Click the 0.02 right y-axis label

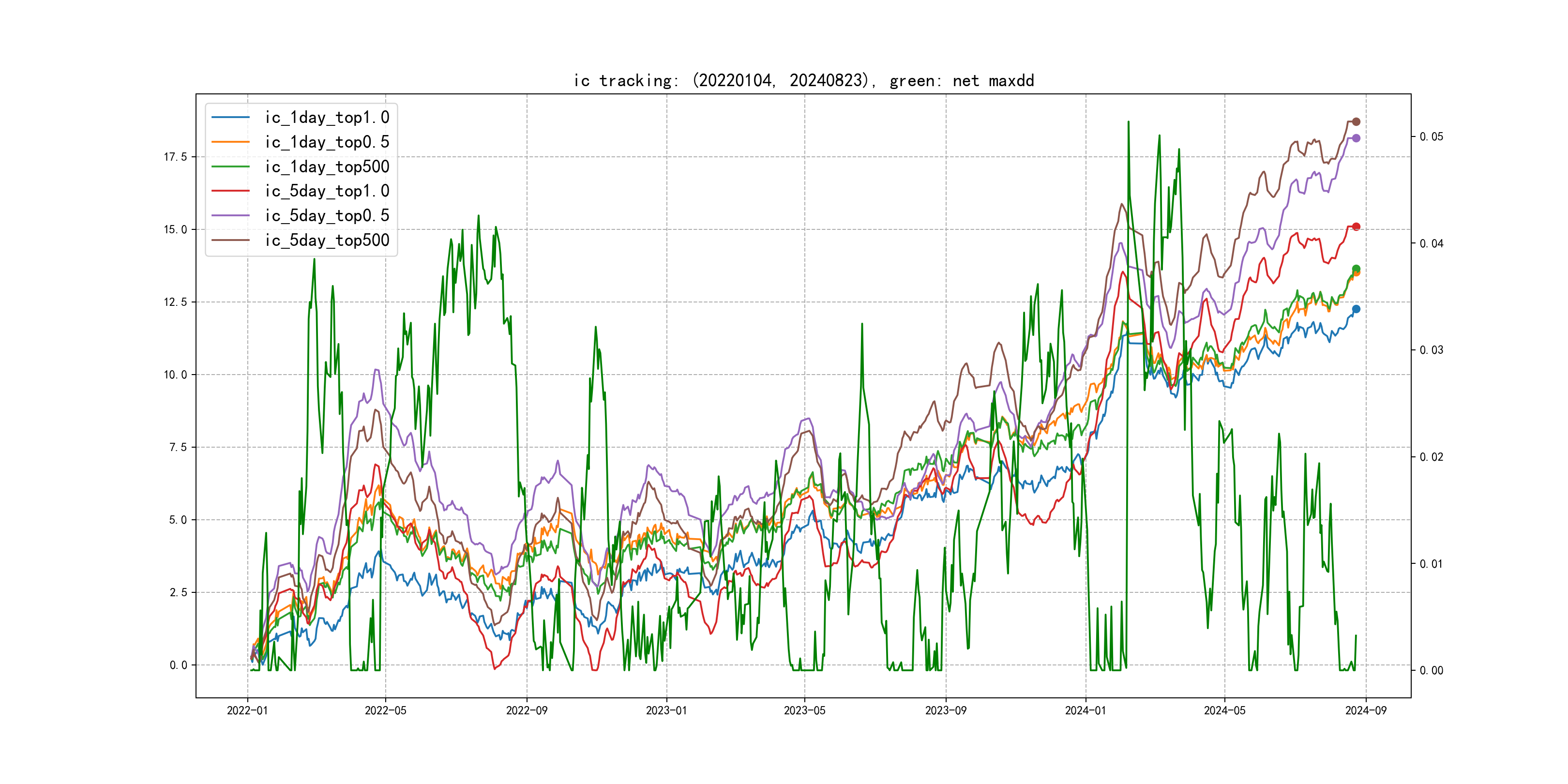[1431, 457]
